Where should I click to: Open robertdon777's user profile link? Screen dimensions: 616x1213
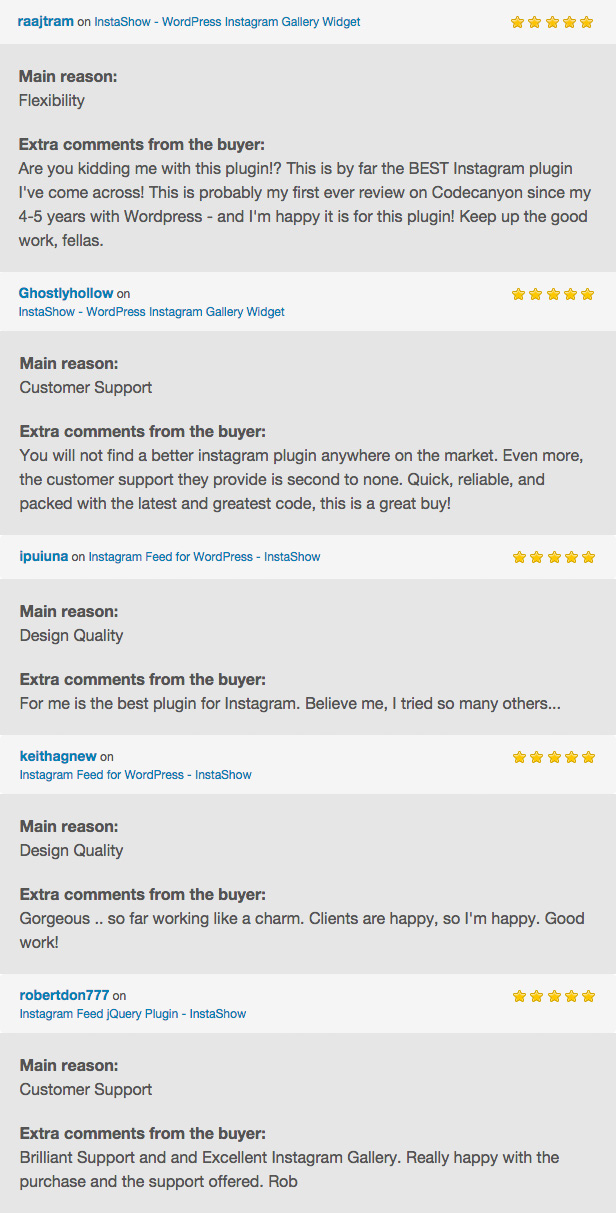click(64, 995)
